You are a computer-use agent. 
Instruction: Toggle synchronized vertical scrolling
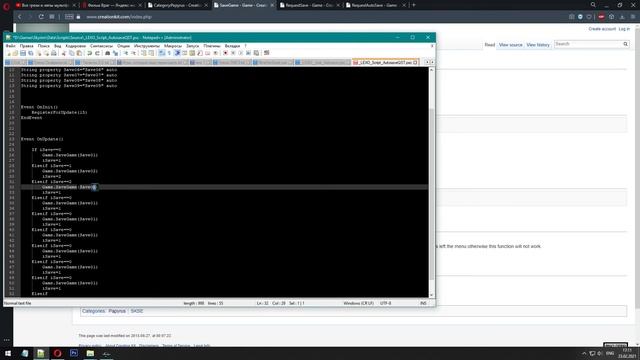pos(144,53)
